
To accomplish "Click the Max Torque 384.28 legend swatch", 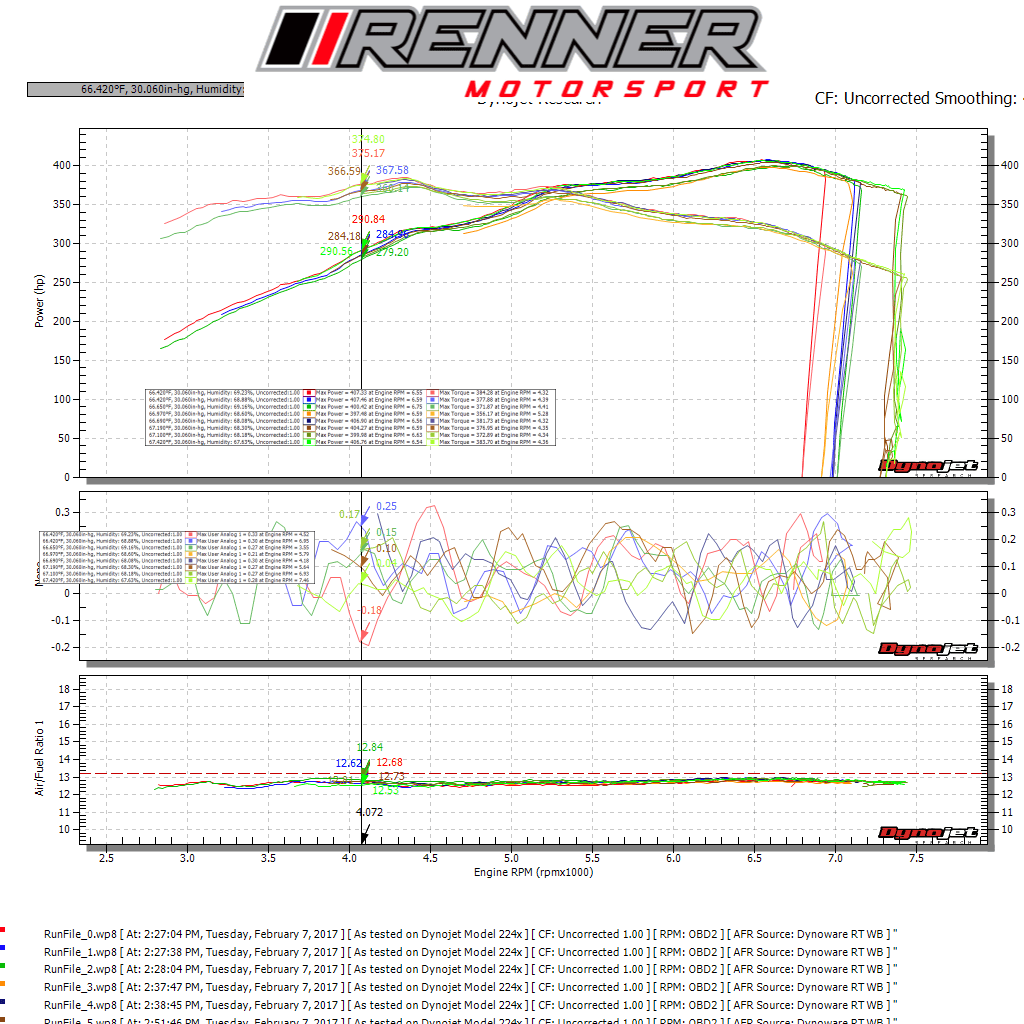I will pos(432,393).
